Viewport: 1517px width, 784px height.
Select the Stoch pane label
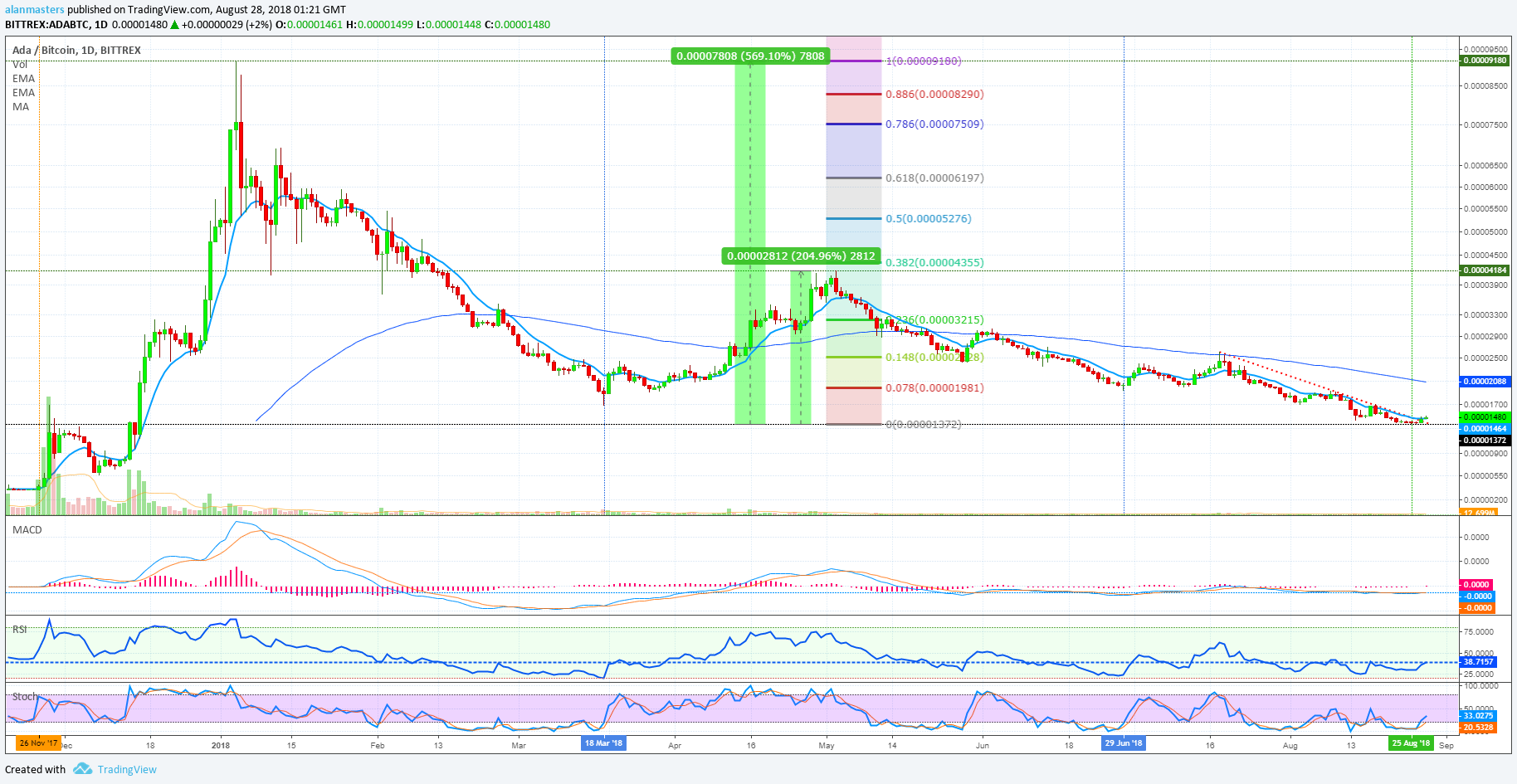tap(25, 696)
